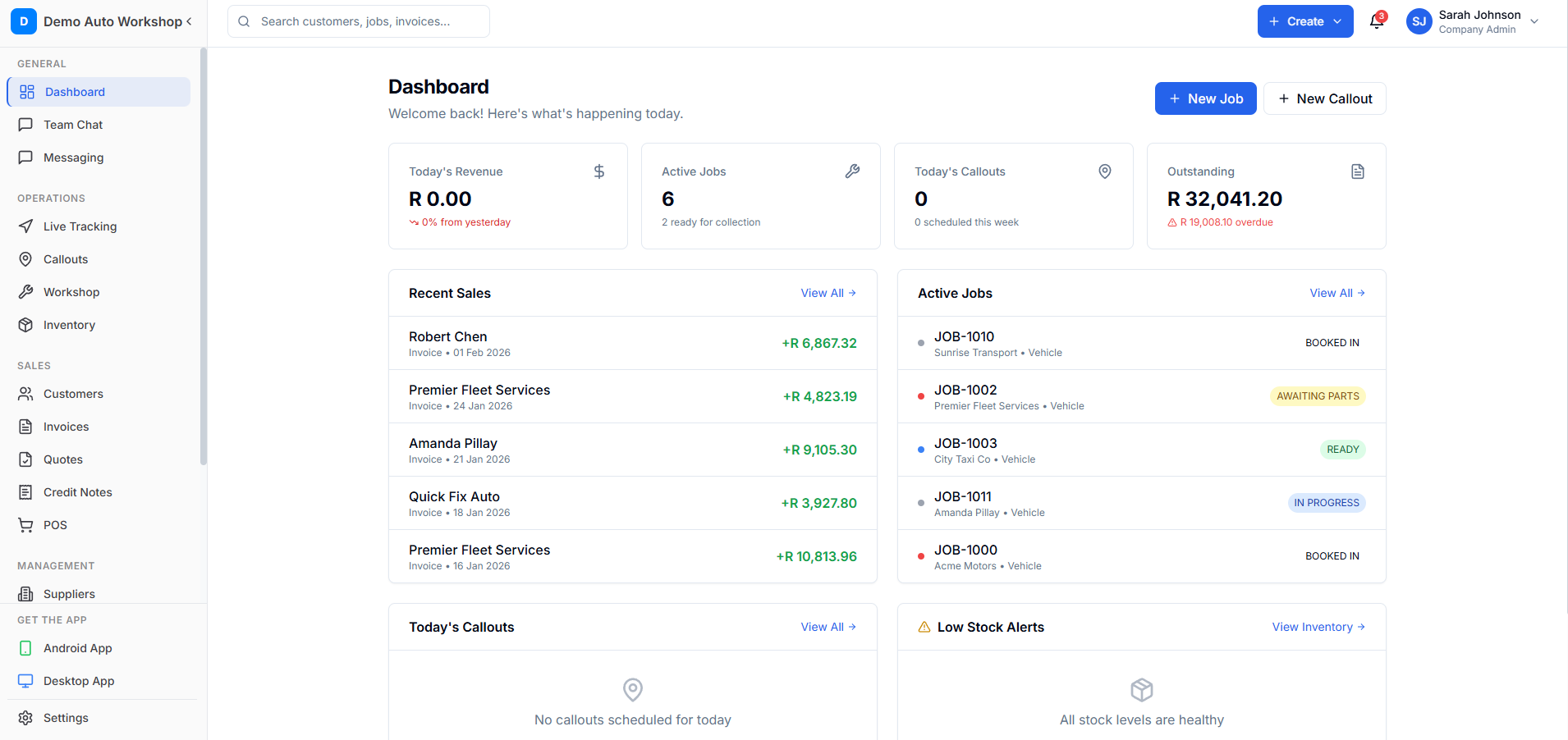Click the search customers input field
1568x740 pixels.
pyautogui.click(x=359, y=21)
